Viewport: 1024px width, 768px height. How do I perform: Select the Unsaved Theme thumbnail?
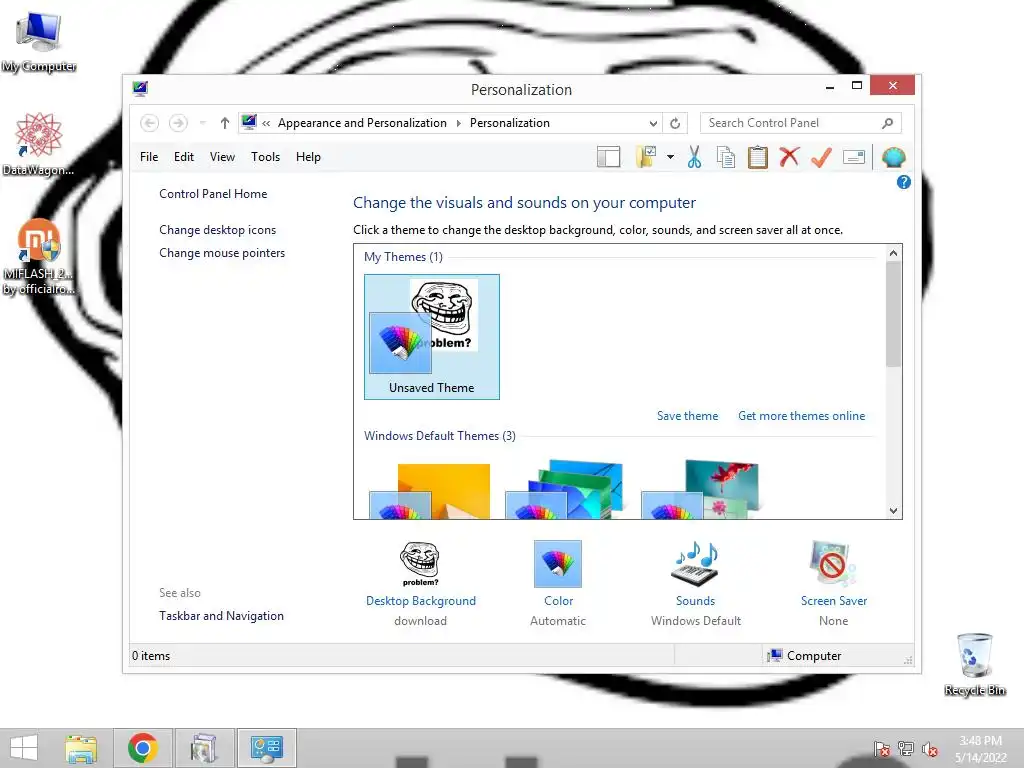tap(432, 336)
